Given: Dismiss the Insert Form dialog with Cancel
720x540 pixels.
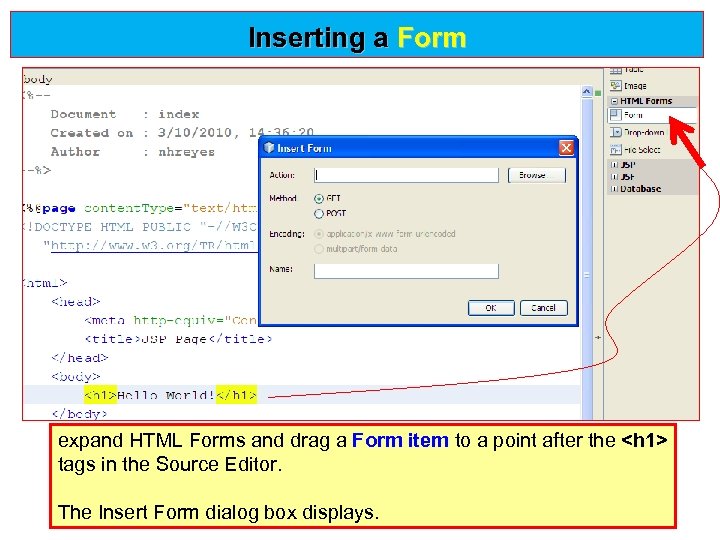Looking at the screenshot, I should click(x=544, y=308).
